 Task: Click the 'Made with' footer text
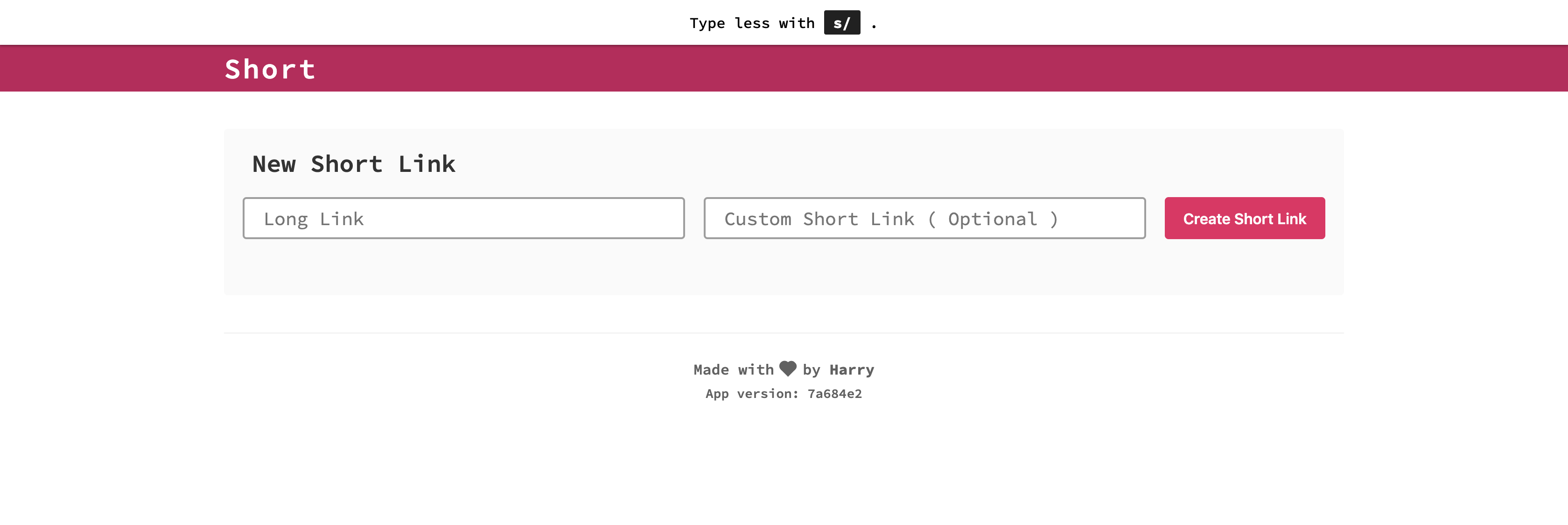[733, 369]
